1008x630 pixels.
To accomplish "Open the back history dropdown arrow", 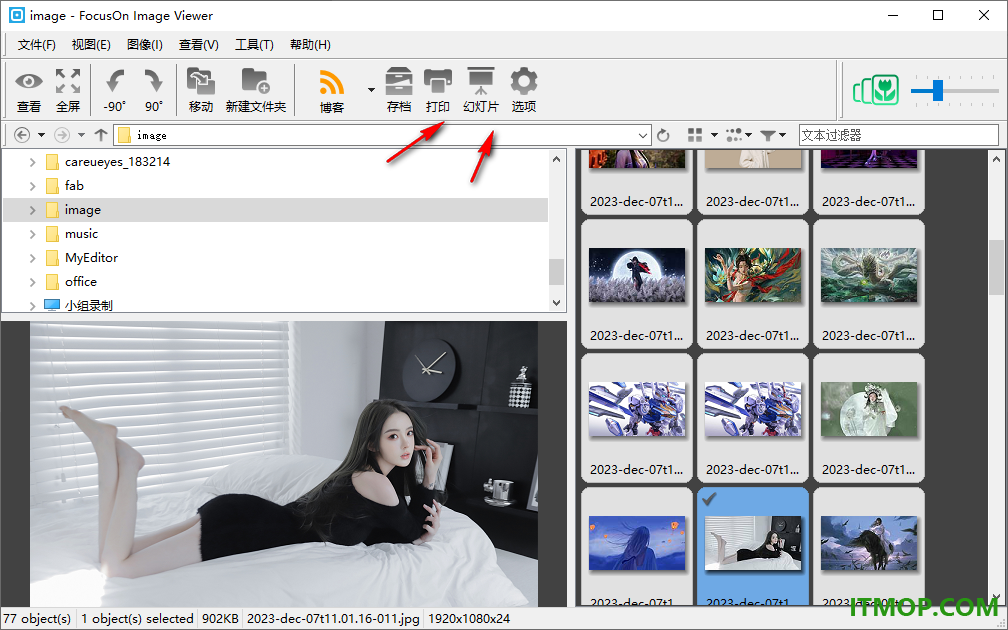I will (x=41, y=135).
